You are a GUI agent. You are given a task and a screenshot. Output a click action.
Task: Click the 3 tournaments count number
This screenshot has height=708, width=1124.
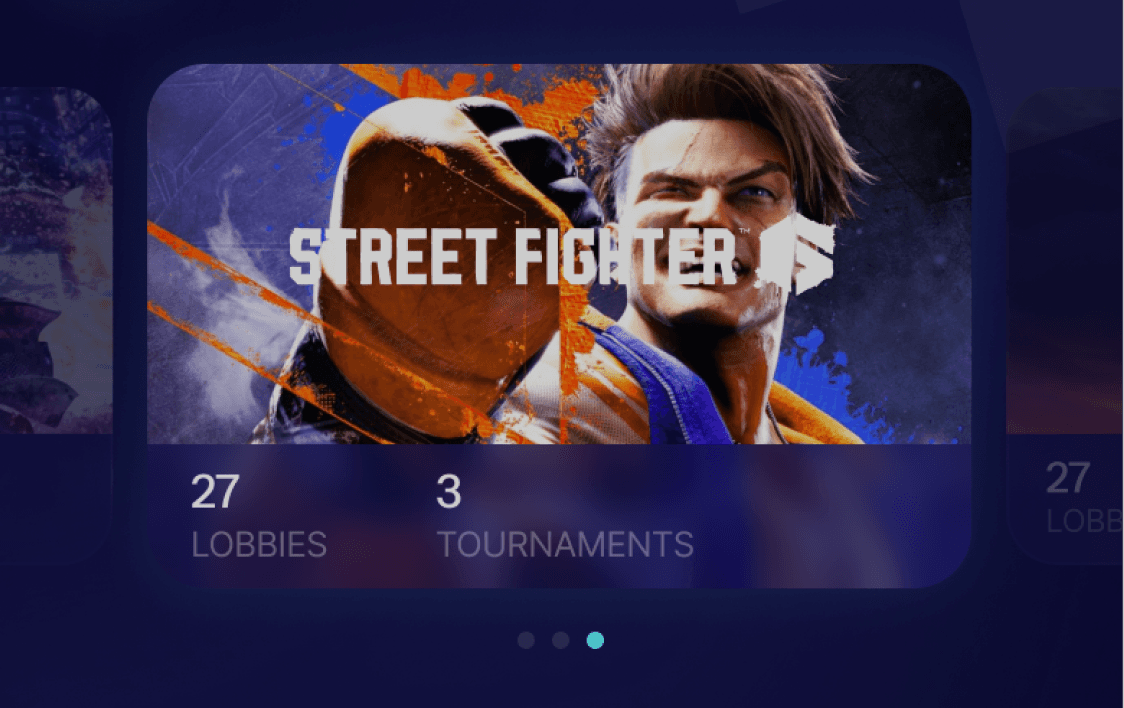click(449, 492)
